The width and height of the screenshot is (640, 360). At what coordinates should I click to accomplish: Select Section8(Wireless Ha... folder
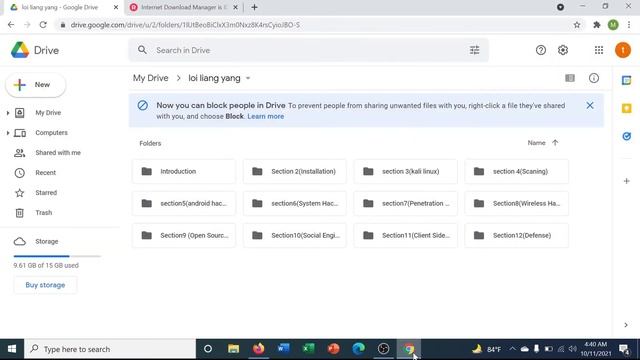coord(516,203)
